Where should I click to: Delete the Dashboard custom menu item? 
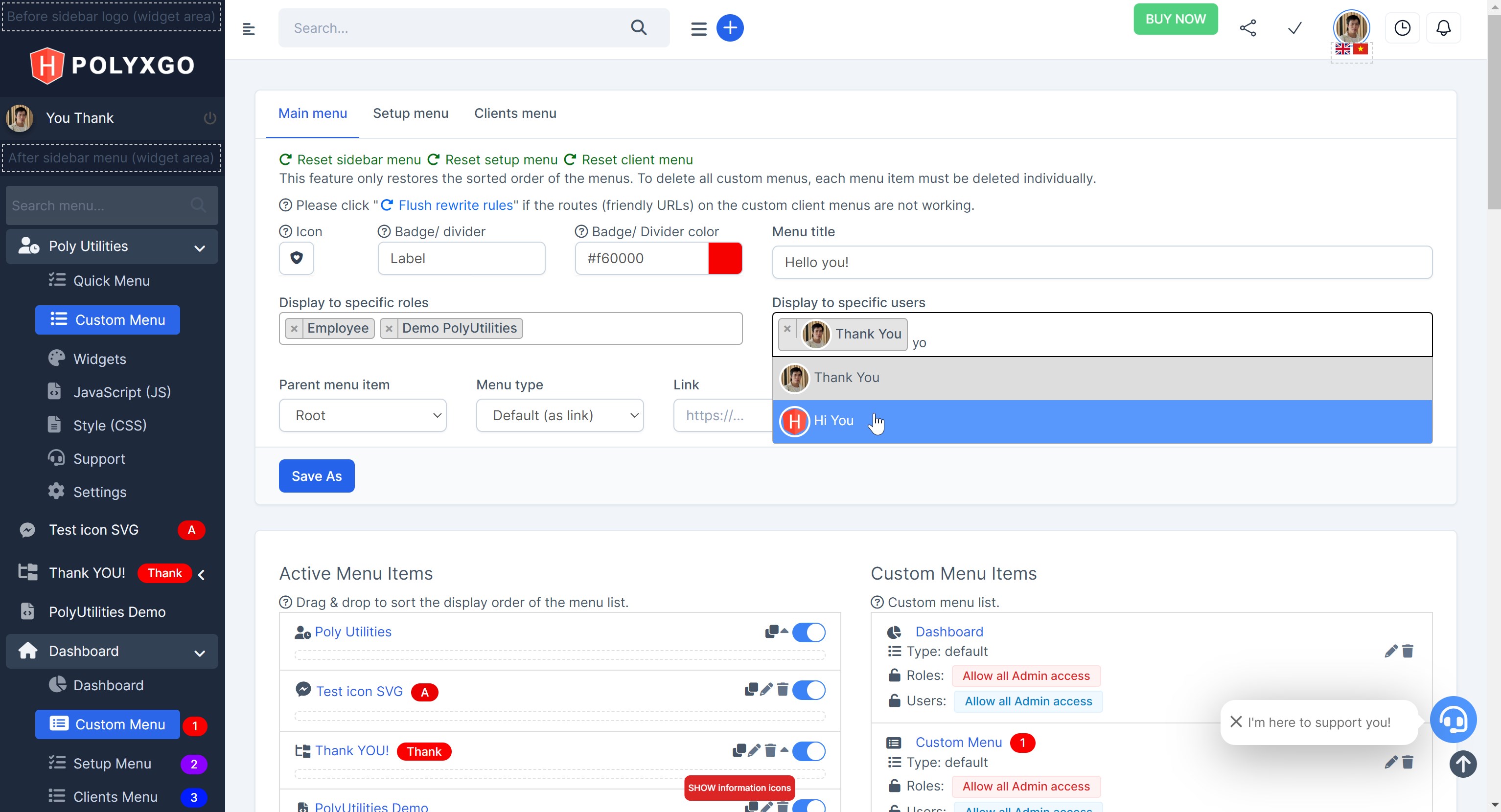(x=1408, y=651)
